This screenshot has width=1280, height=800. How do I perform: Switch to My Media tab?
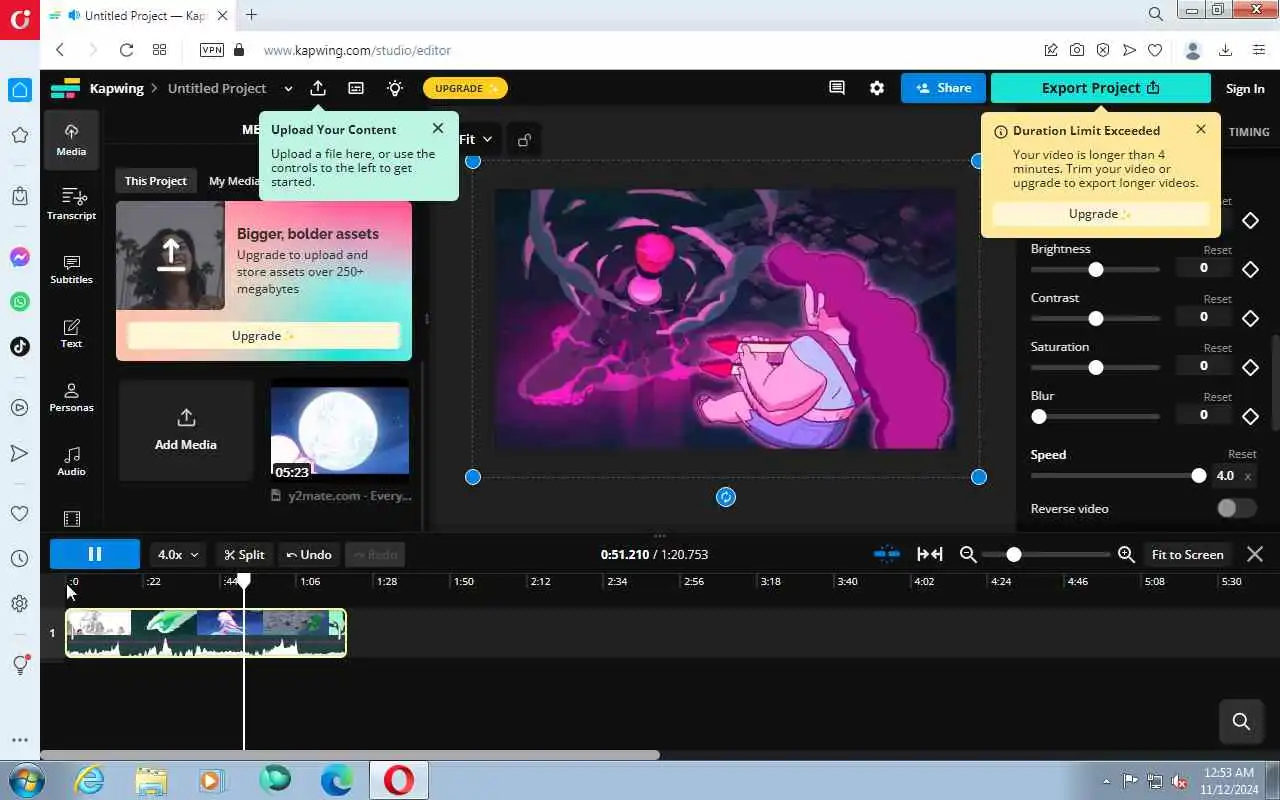coord(234,181)
